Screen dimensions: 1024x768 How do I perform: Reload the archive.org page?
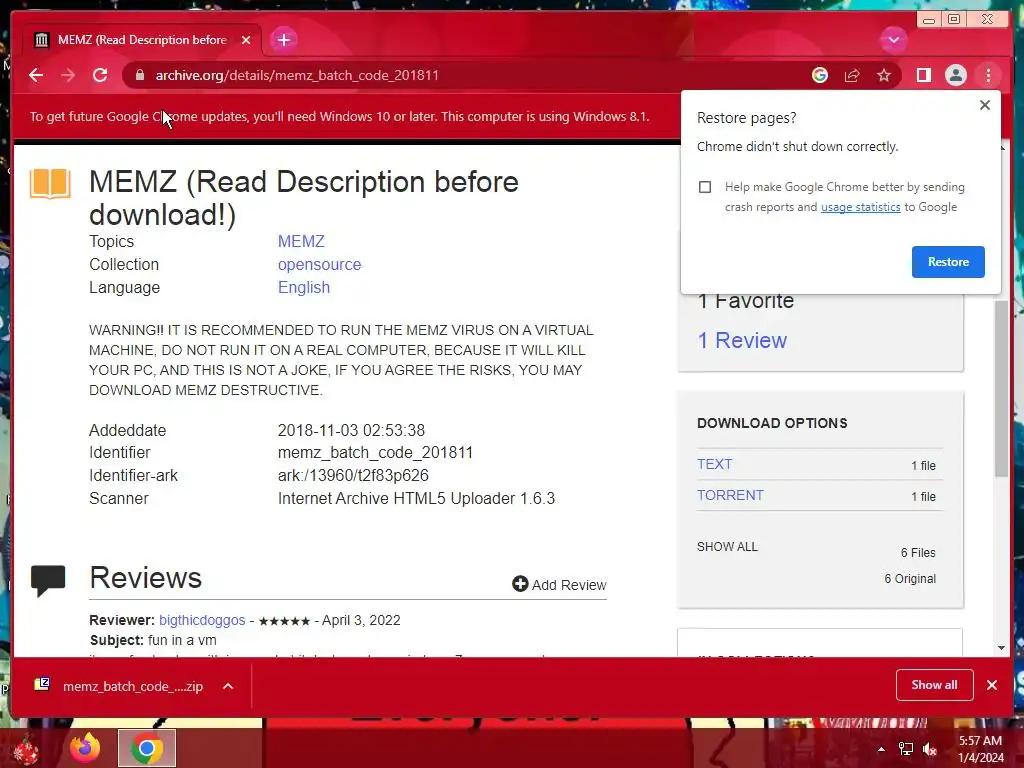pos(100,75)
